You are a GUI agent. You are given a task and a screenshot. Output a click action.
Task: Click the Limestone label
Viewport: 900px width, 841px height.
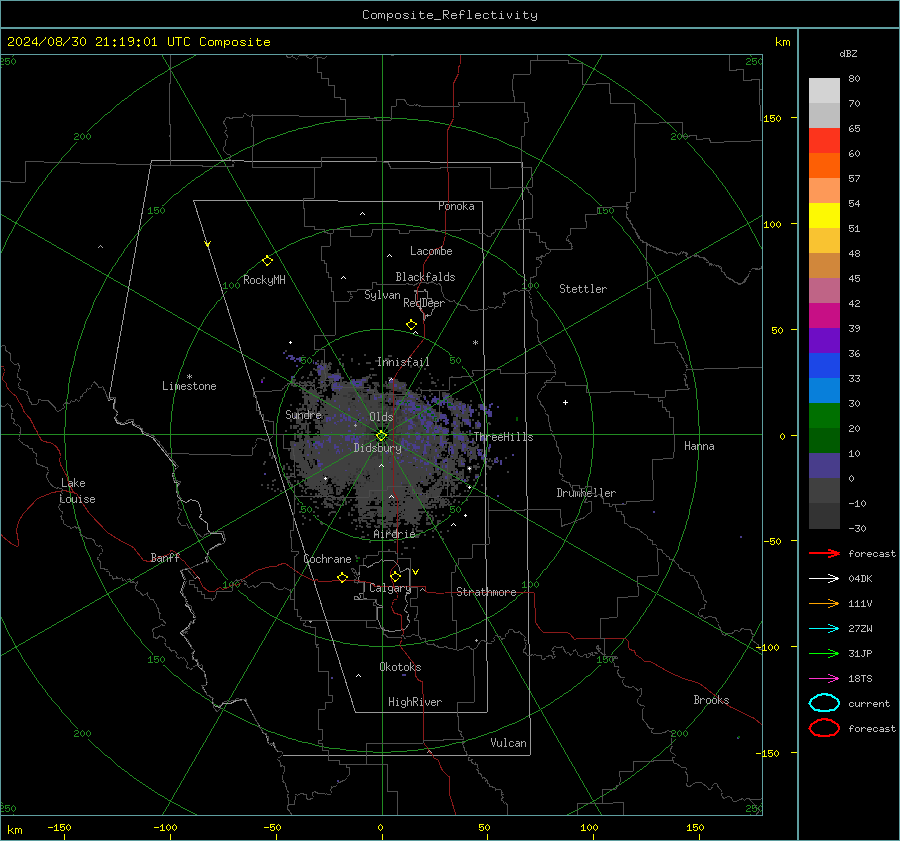coord(189,386)
